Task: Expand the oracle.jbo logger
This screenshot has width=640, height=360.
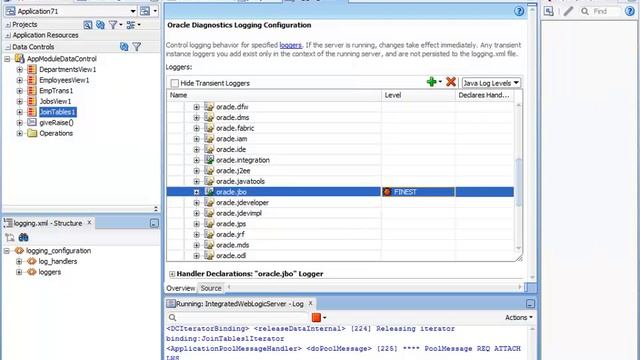Action: (x=196, y=192)
